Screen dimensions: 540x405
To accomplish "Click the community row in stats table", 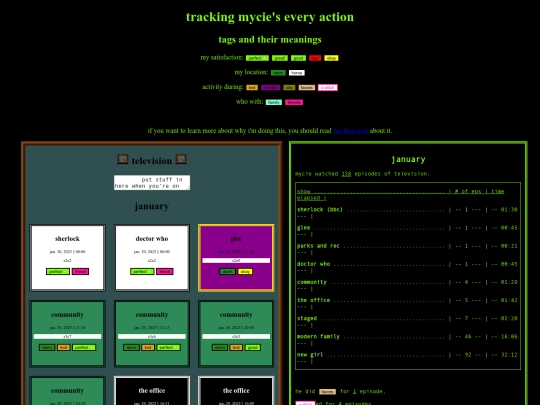I will (407, 285).
